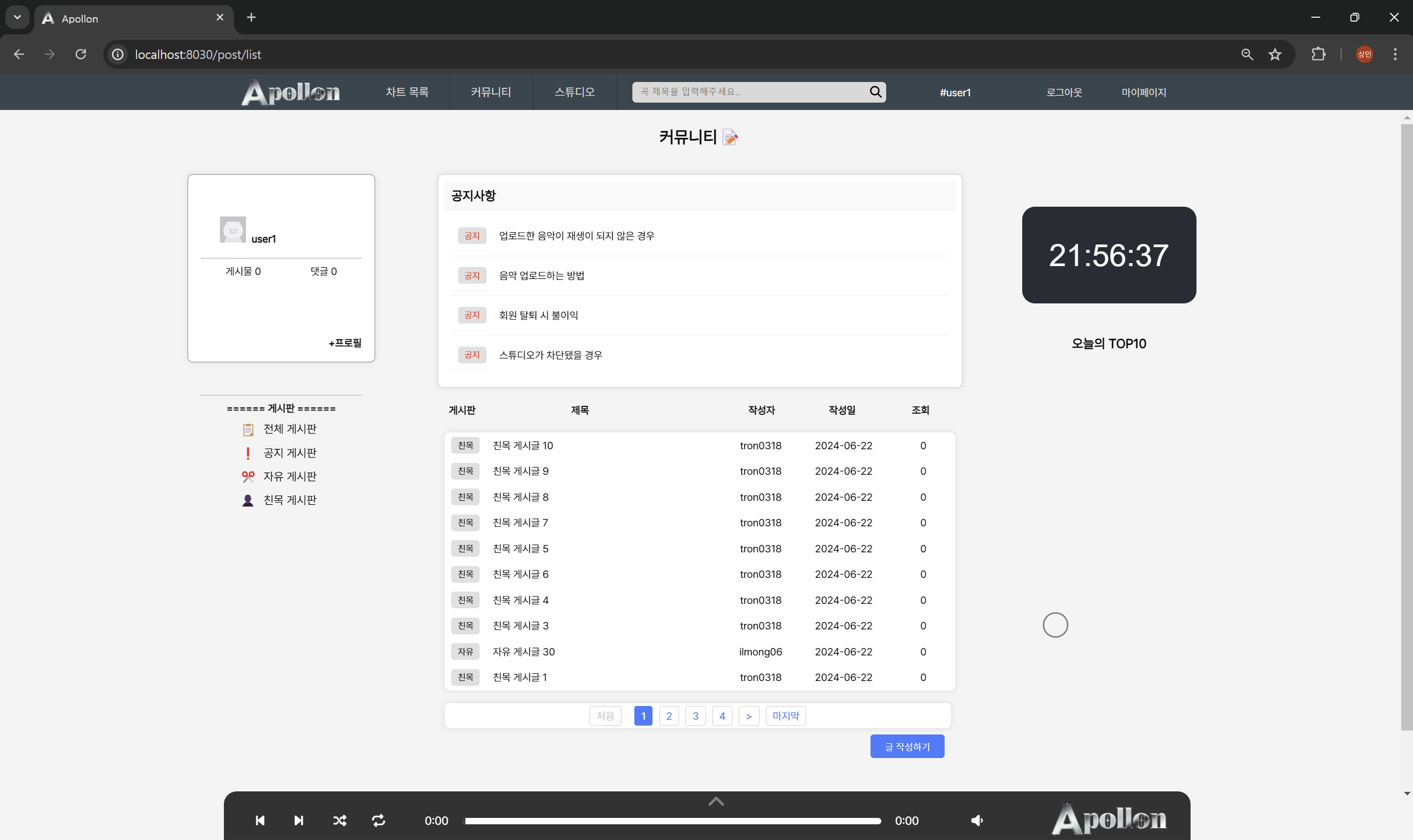Image resolution: width=1413 pixels, height=840 pixels.
Task: Toggle shuffle in music player
Action: coord(340,820)
